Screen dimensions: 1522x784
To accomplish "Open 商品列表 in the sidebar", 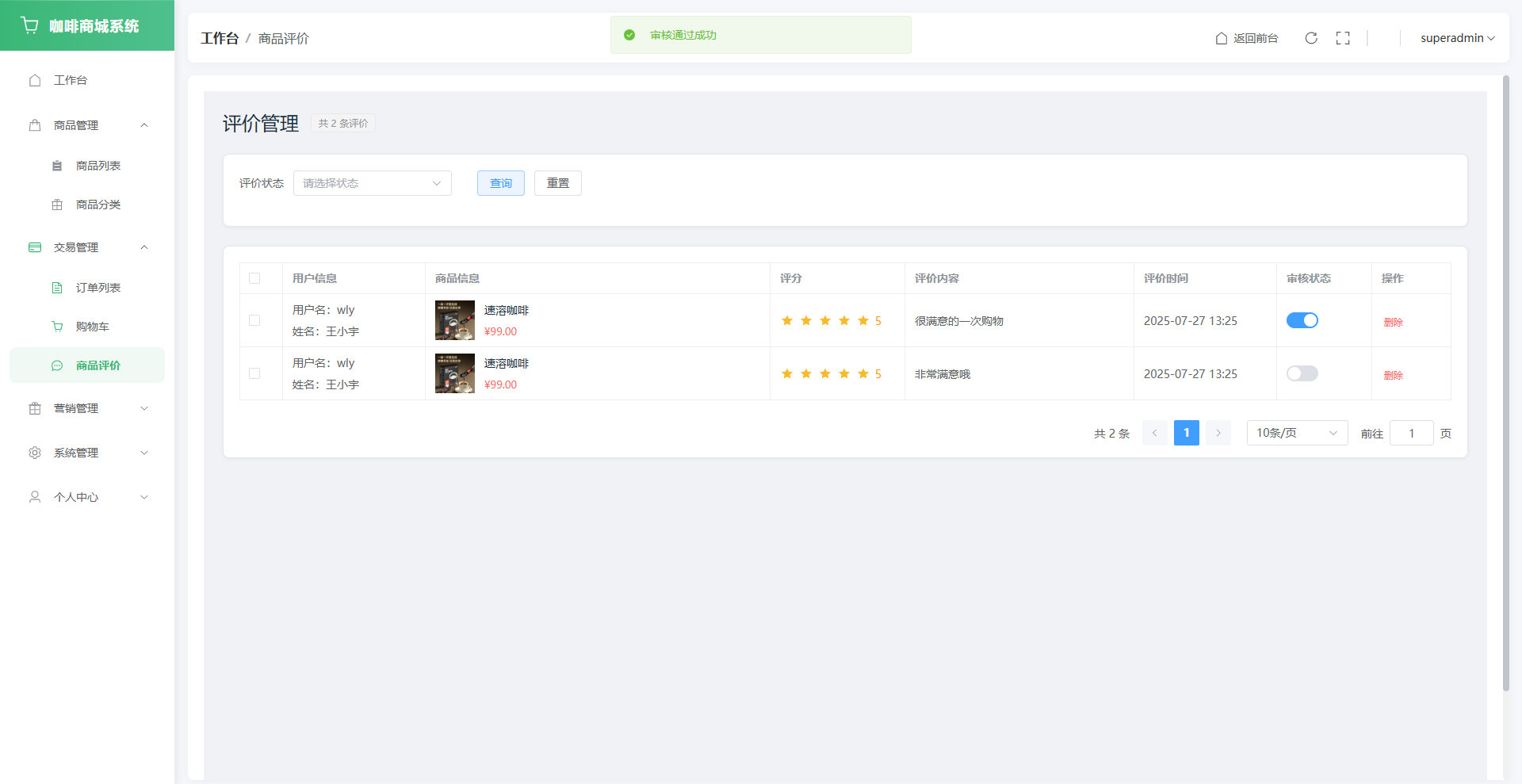I will 98,166.
